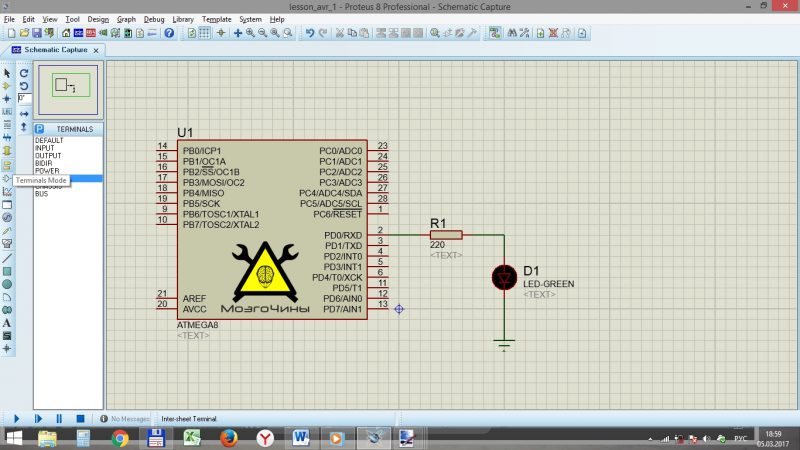Redo the last action
Viewport: 800px width, 450px height.
[322, 33]
